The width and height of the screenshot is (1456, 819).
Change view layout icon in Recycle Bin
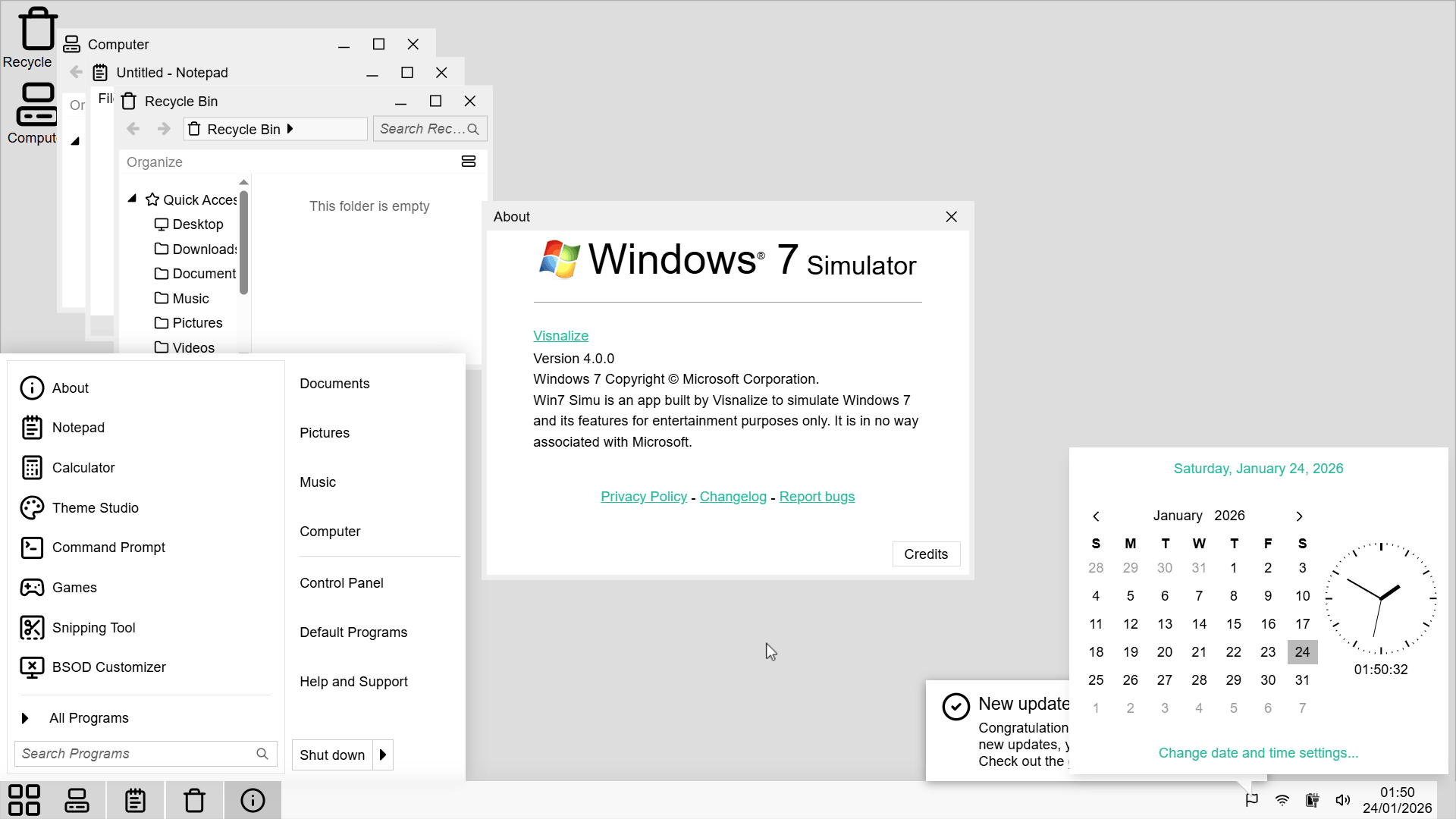[x=469, y=162]
